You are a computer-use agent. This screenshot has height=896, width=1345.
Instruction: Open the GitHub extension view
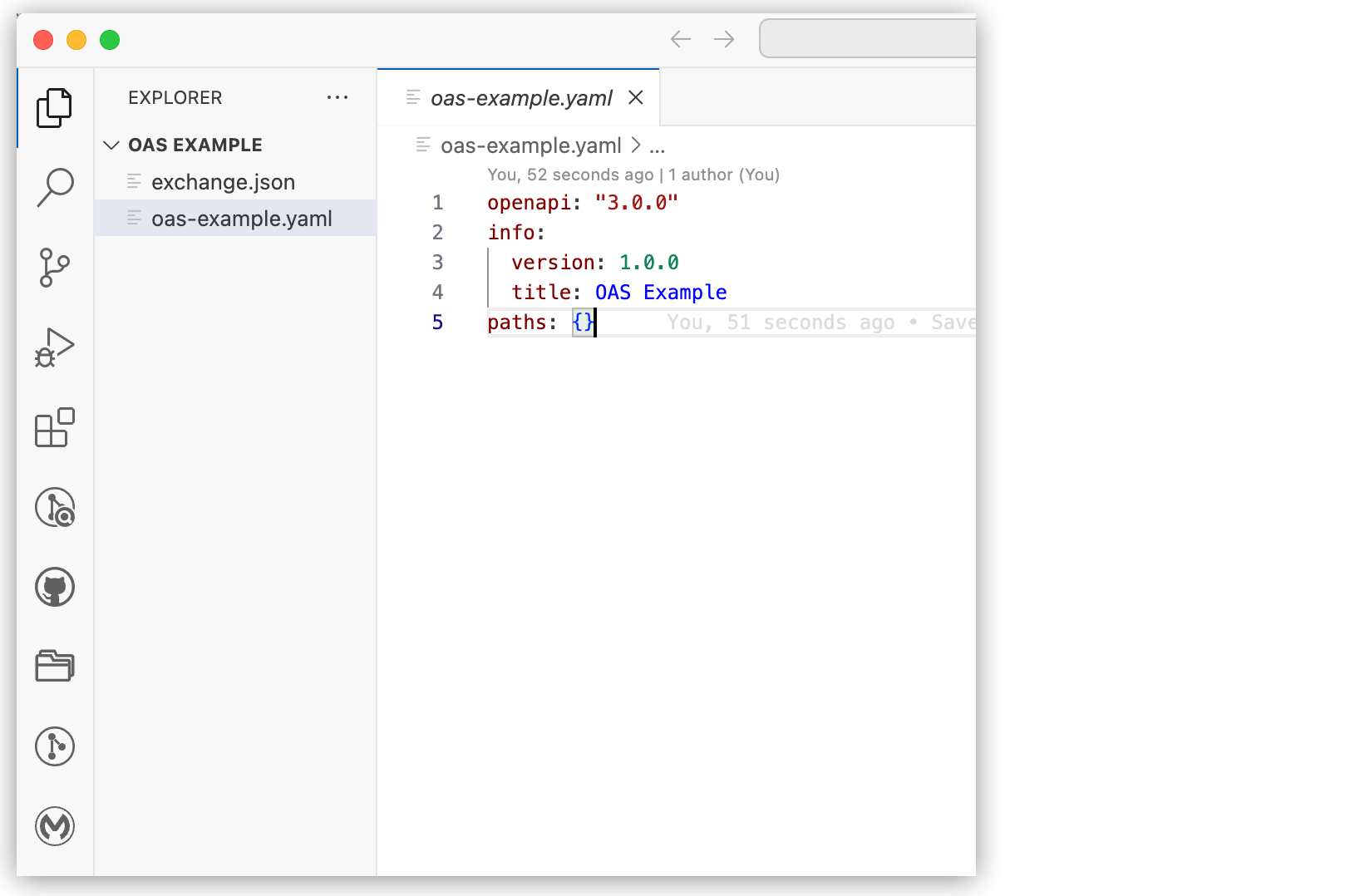point(54,586)
